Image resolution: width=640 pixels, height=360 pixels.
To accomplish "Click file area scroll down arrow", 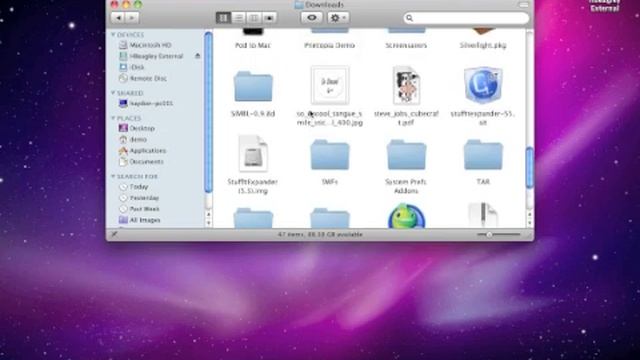I will pos(529,223).
